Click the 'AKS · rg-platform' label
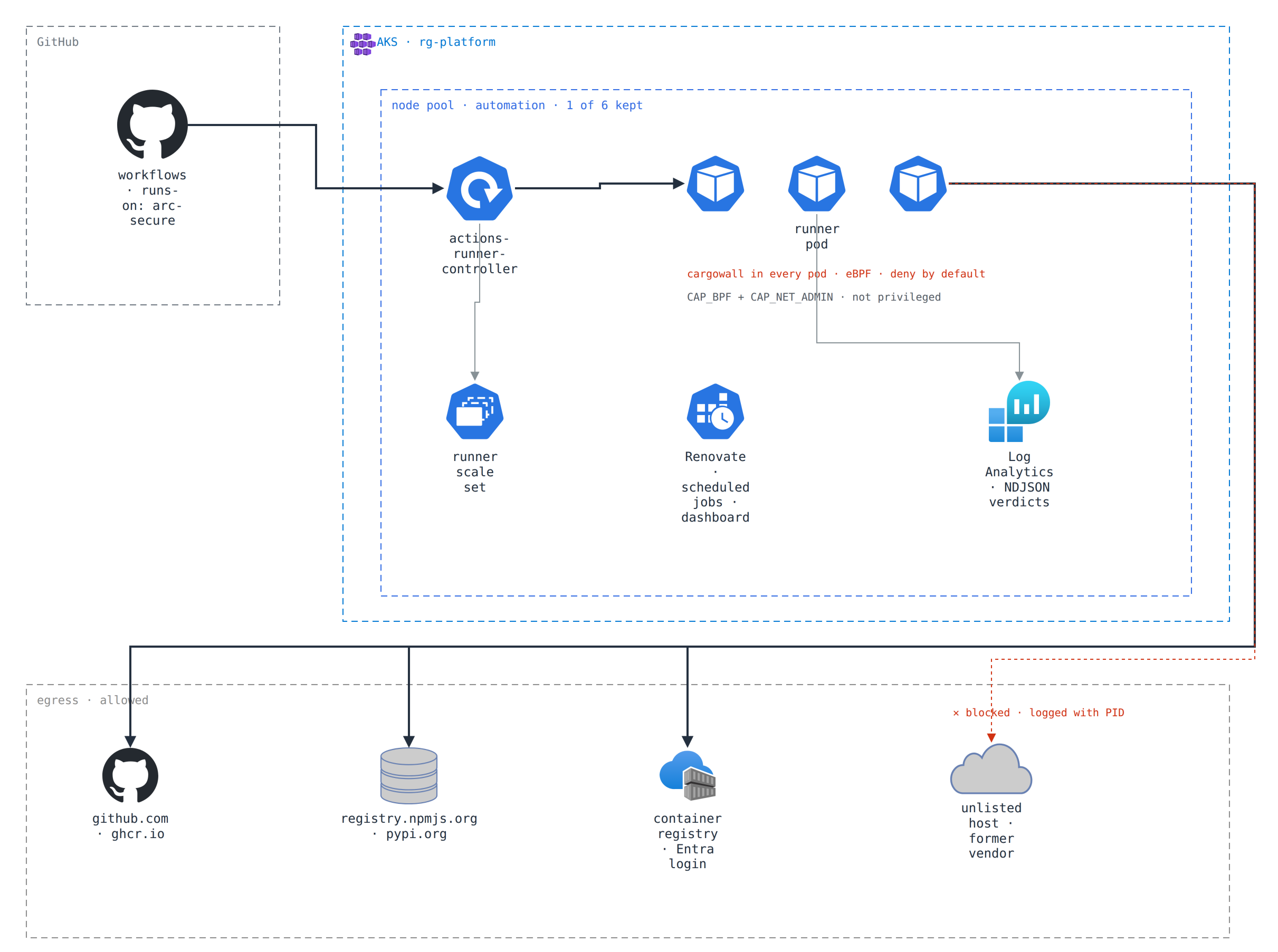This screenshot has width=1278, height=952. 436,42
